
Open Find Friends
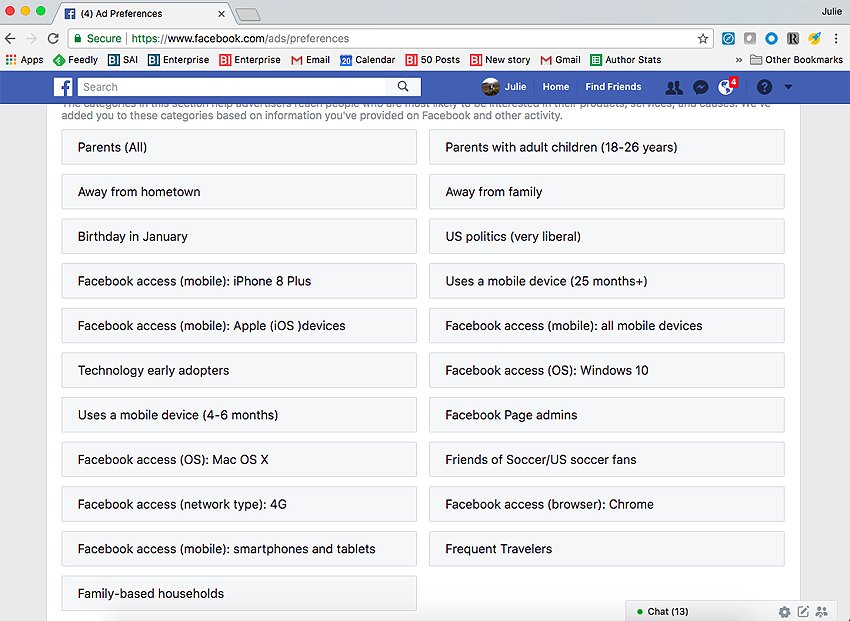pyautogui.click(x=613, y=87)
